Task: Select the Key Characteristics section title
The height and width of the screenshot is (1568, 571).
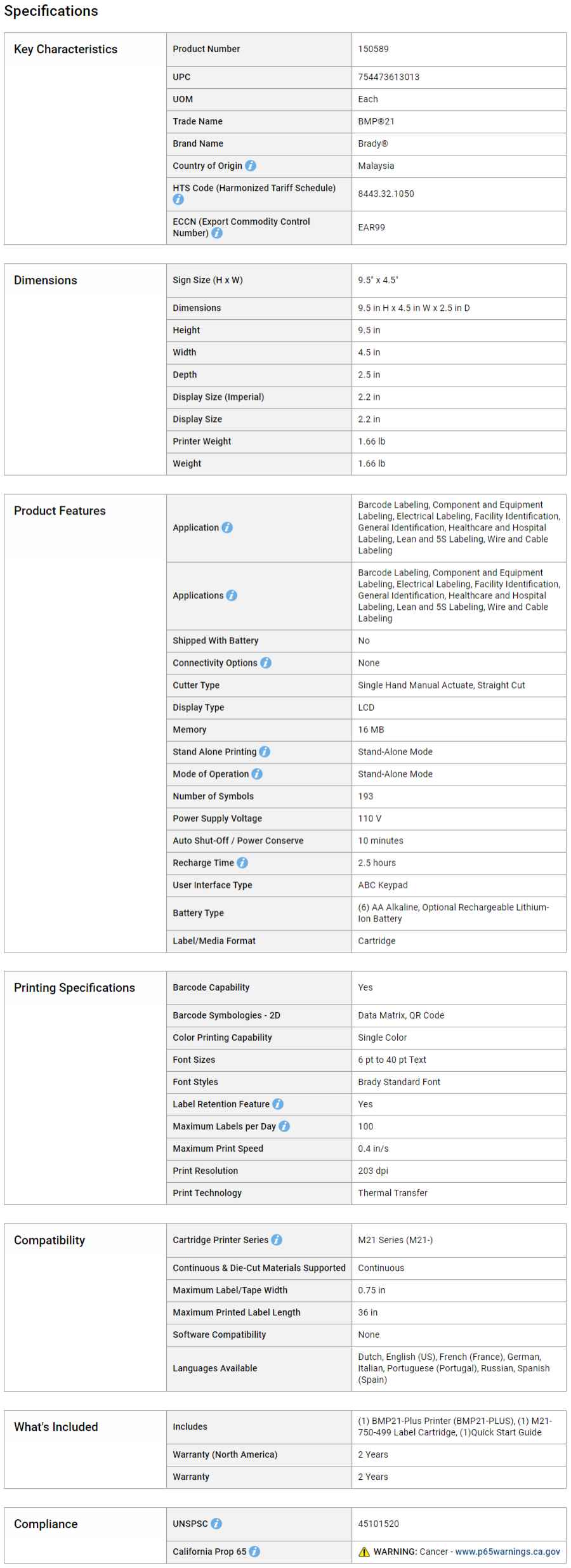Action: tap(66, 49)
